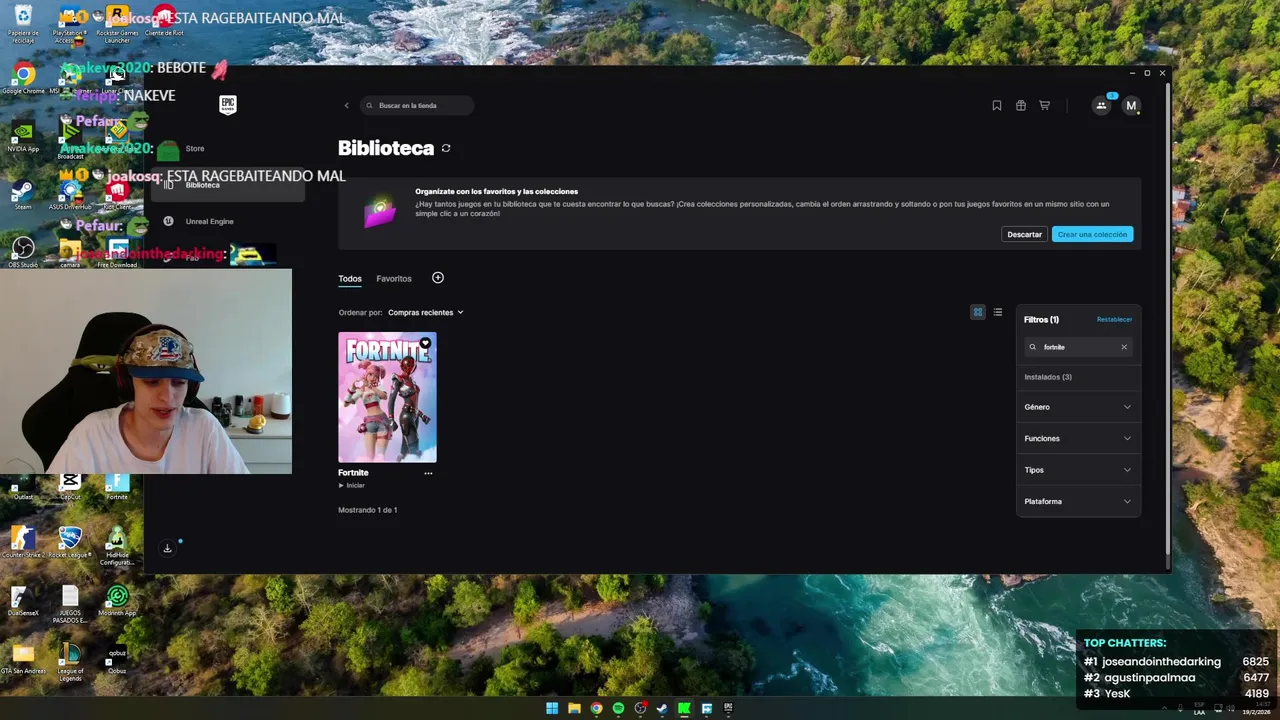Expand the Plataforma filter section
Viewport: 1280px width, 720px height.
[x=1078, y=501]
